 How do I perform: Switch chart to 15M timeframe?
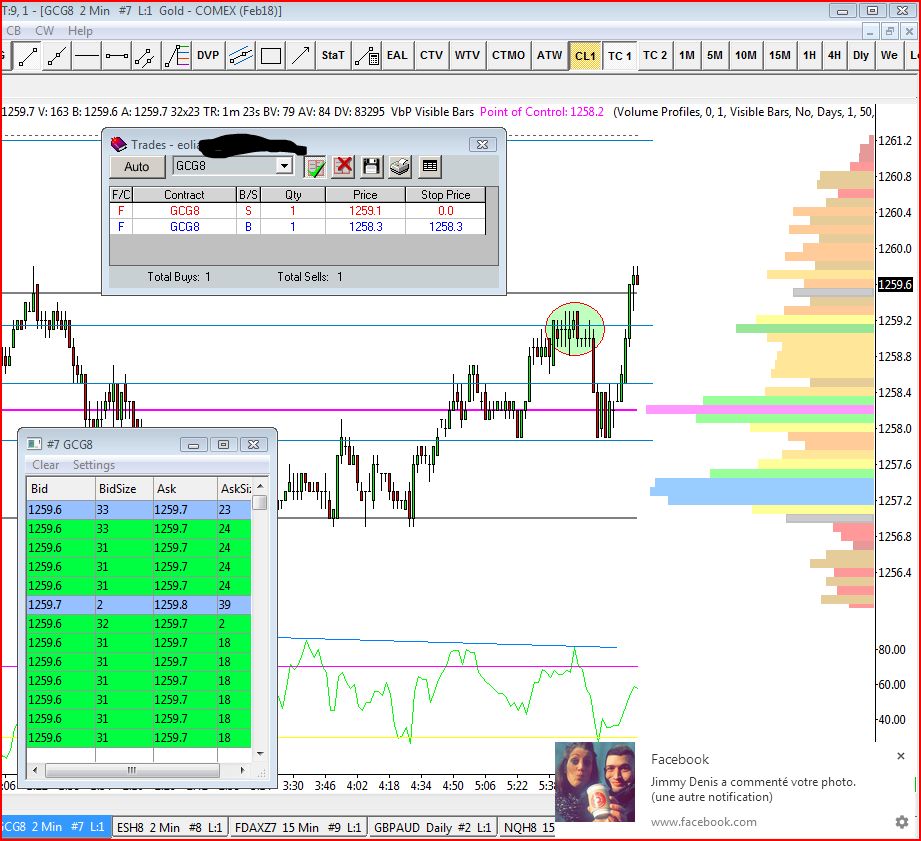(780, 56)
